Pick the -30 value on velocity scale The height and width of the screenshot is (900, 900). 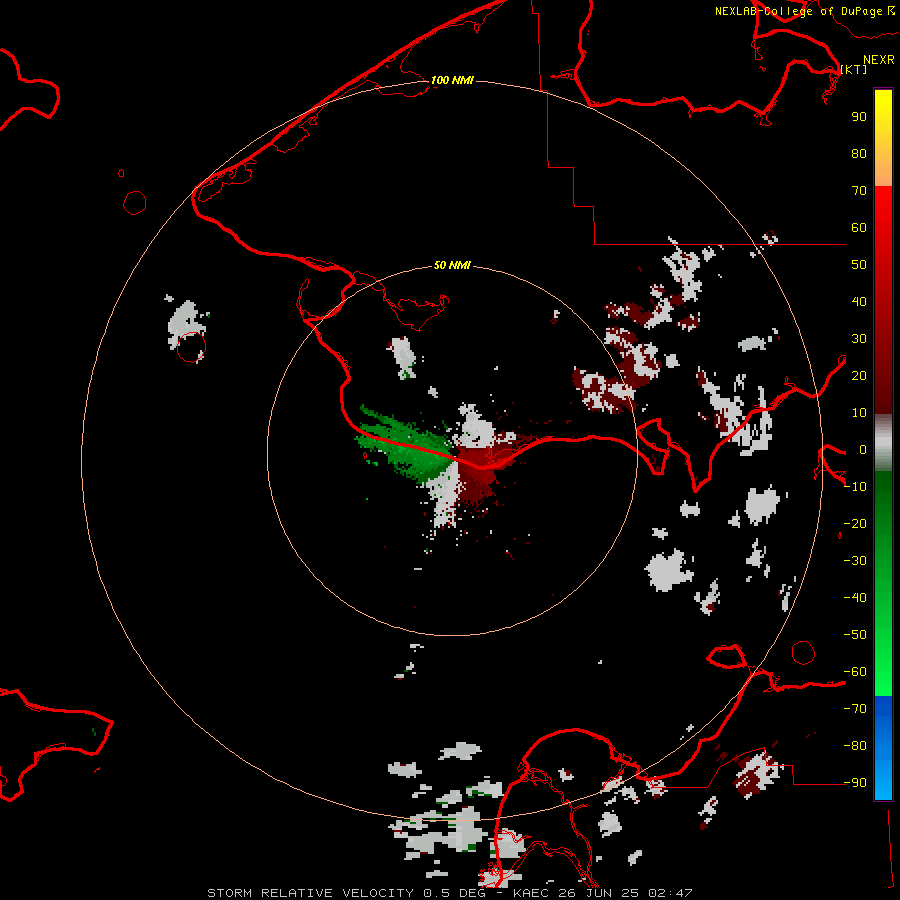point(855,561)
